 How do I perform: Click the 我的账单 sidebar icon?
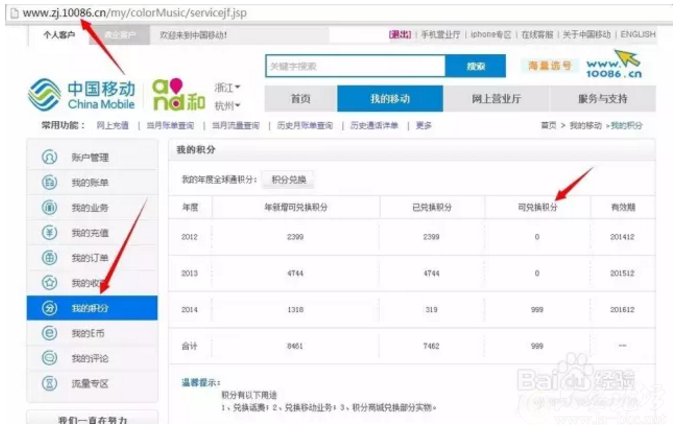pos(49,182)
